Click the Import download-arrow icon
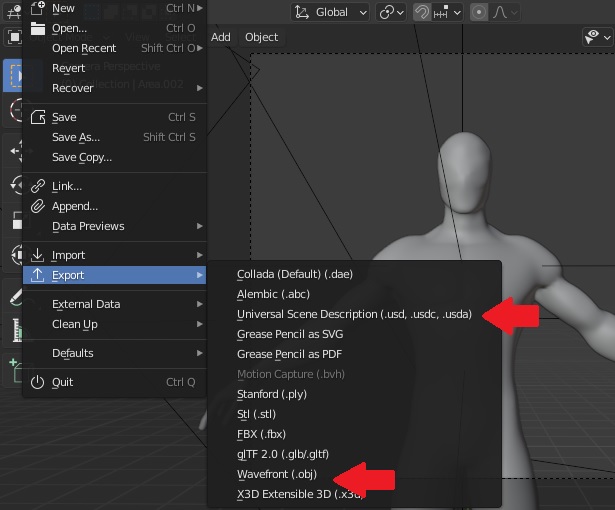This screenshot has width=615, height=510. pos(38,255)
